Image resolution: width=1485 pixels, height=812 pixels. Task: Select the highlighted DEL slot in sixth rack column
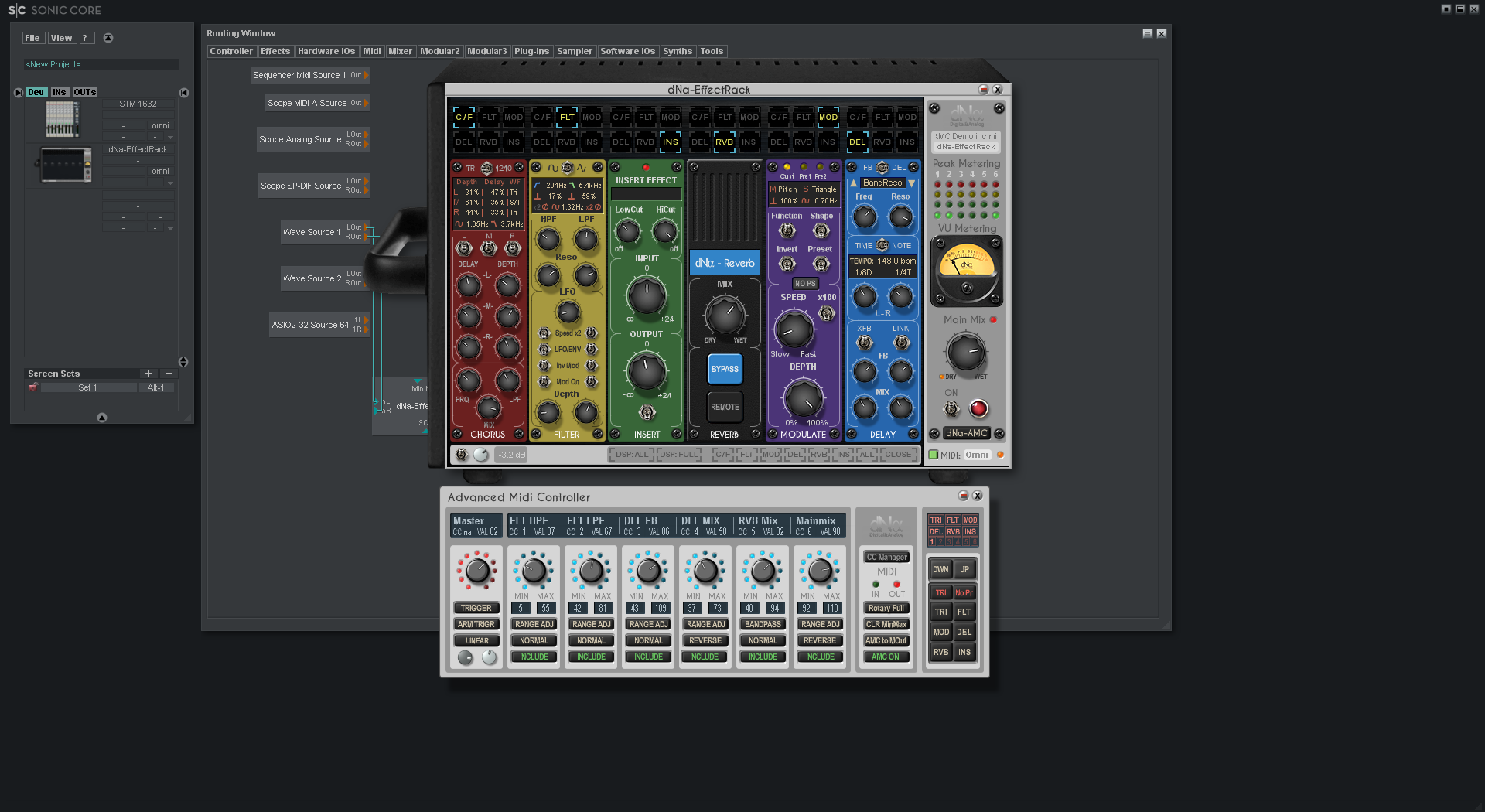point(857,142)
